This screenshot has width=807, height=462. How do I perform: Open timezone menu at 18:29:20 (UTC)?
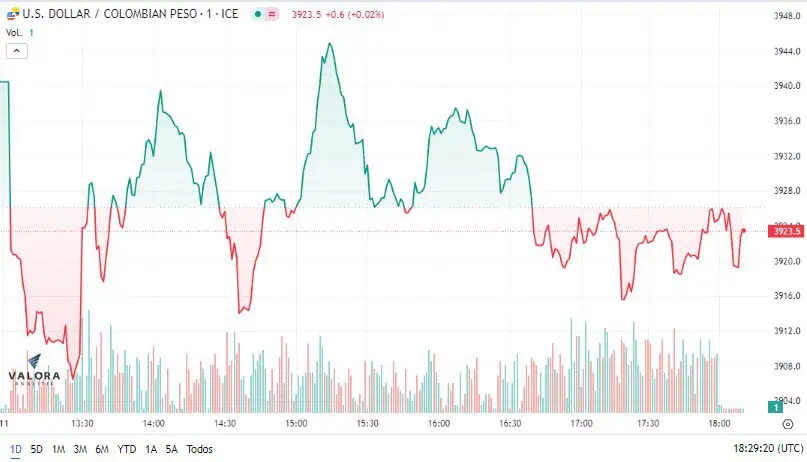(x=767, y=449)
